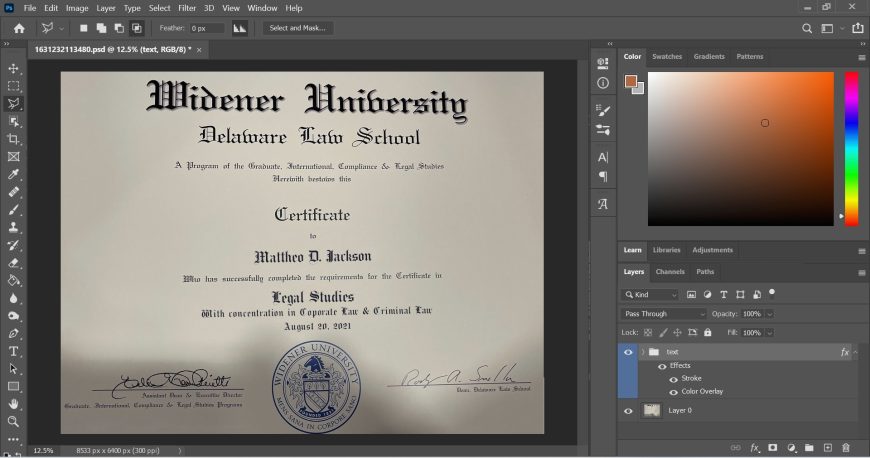Select the Crop tool
Viewport: 870px width, 458px height.
pyautogui.click(x=13, y=139)
